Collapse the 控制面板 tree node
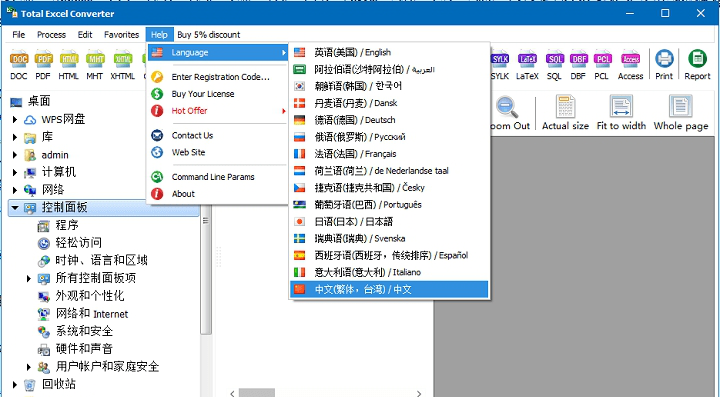 (15, 208)
